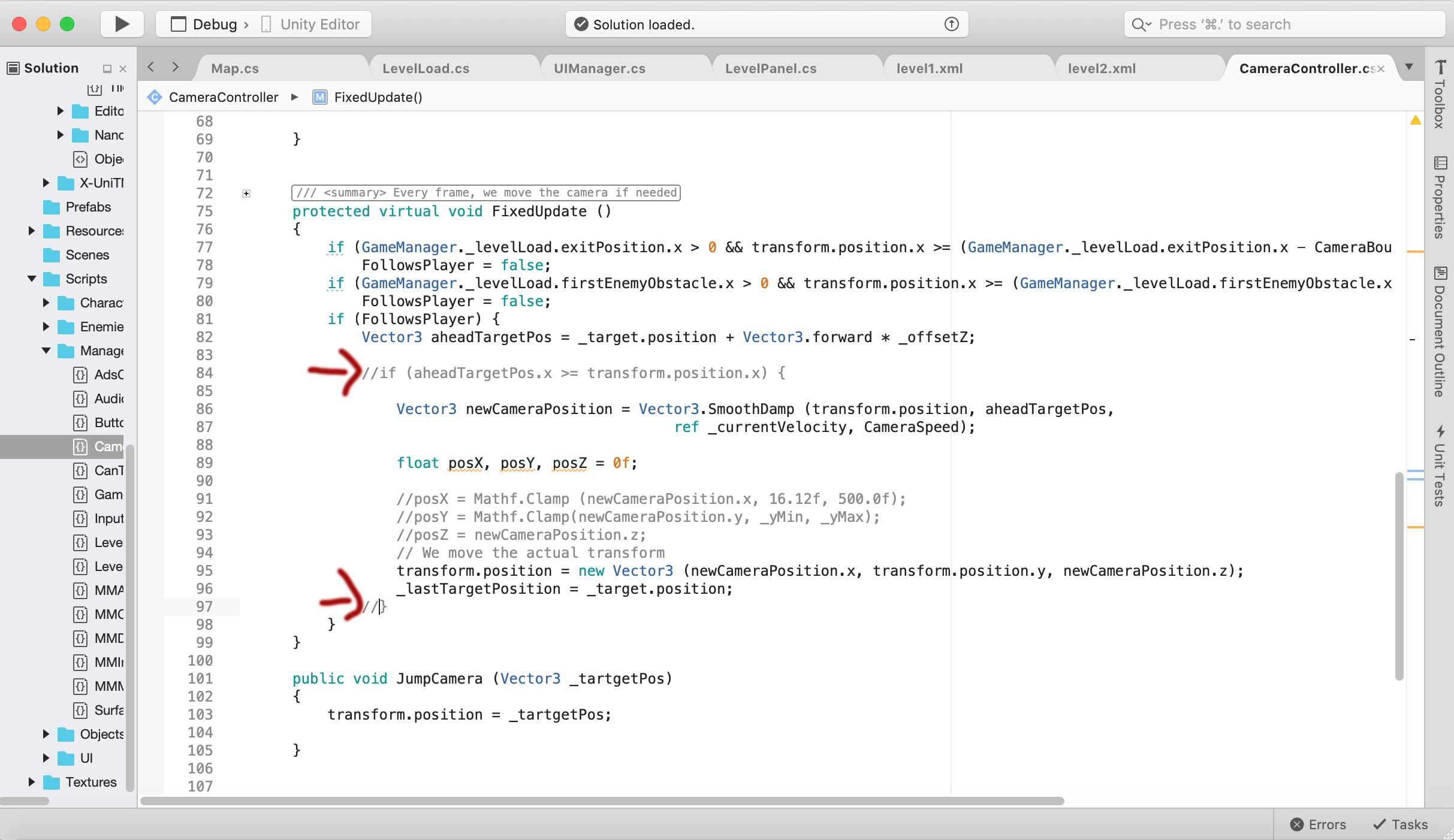The height and width of the screenshot is (840, 1454).
Task: Expand the collapsed summary comment fold
Action: pos(246,193)
